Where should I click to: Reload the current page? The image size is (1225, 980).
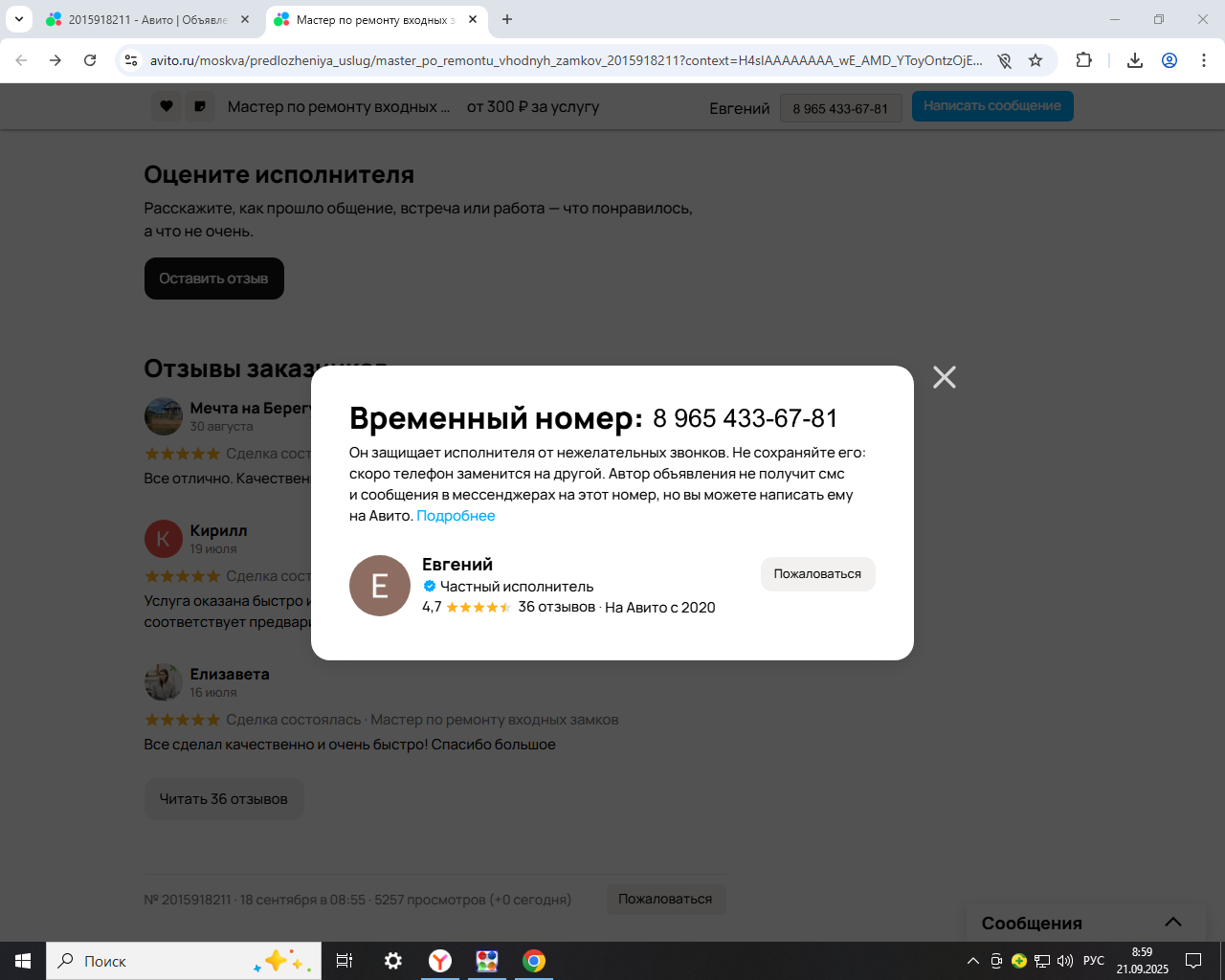click(90, 60)
